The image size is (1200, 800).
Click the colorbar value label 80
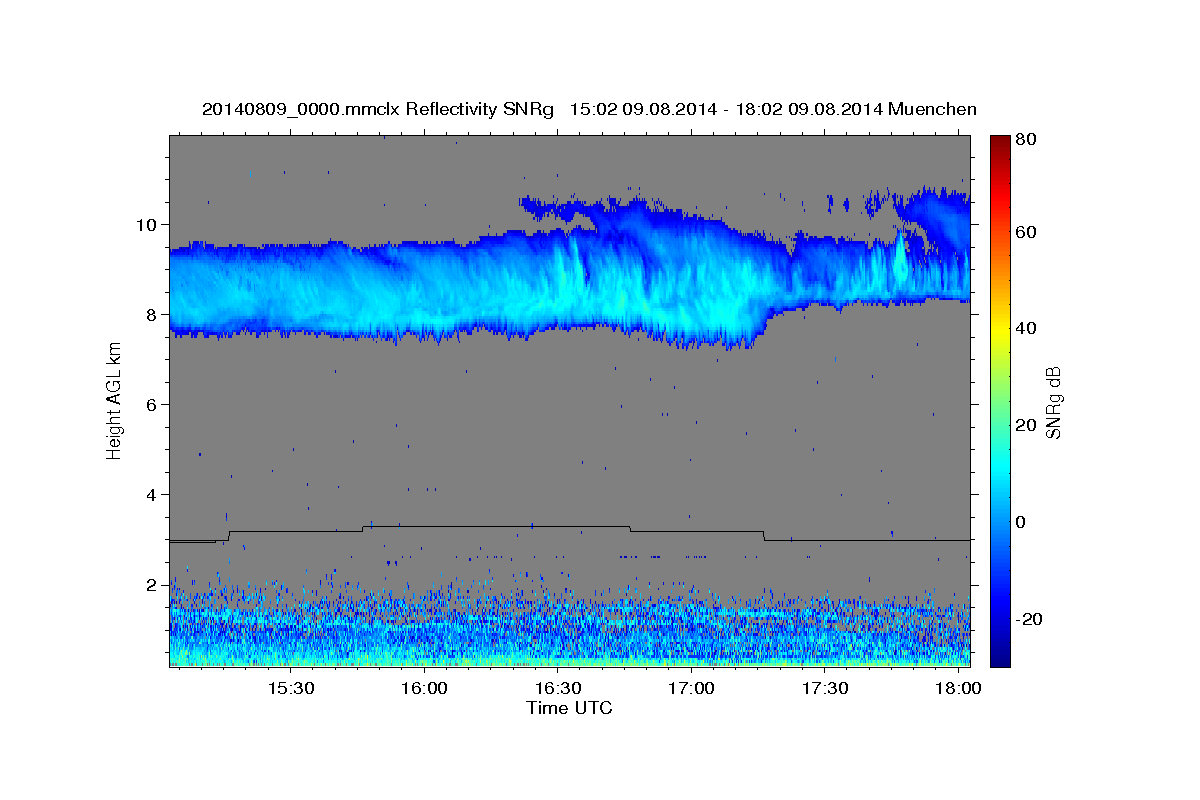pos(1025,140)
